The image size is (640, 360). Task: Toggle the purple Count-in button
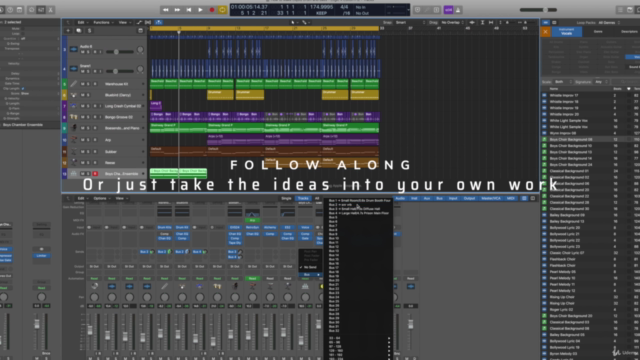click(x=448, y=10)
